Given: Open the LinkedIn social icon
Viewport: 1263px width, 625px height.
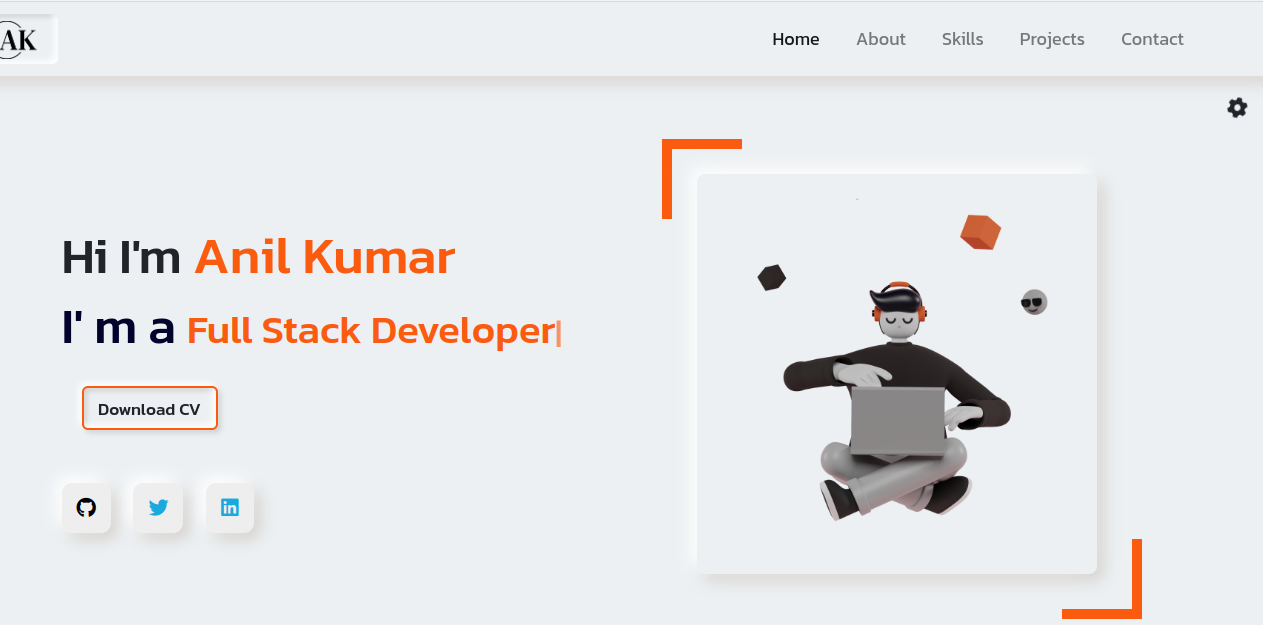Looking at the screenshot, I should [230, 508].
